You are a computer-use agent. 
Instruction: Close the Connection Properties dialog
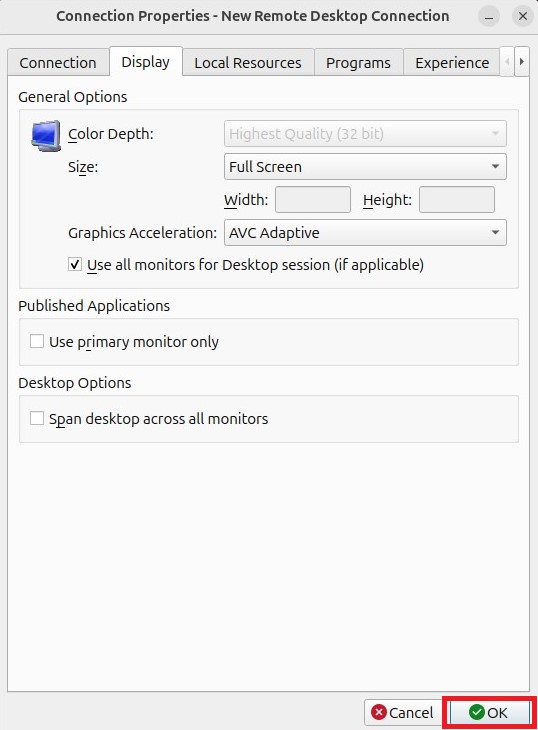[x=523, y=16]
